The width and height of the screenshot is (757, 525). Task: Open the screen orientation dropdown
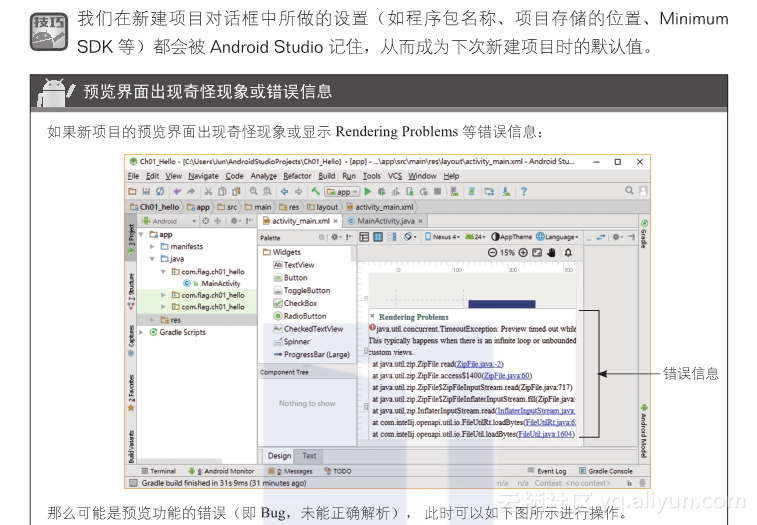click(x=410, y=237)
